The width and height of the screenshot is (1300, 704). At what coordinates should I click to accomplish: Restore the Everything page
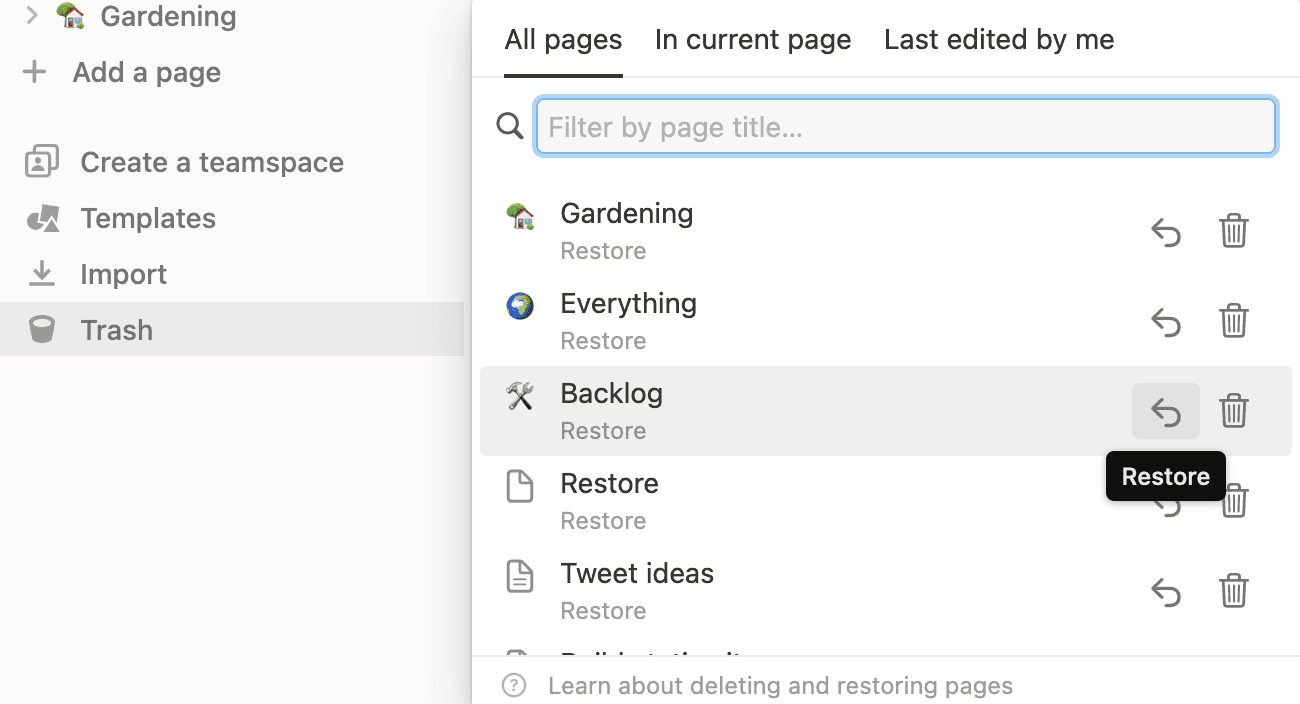tap(1165, 322)
